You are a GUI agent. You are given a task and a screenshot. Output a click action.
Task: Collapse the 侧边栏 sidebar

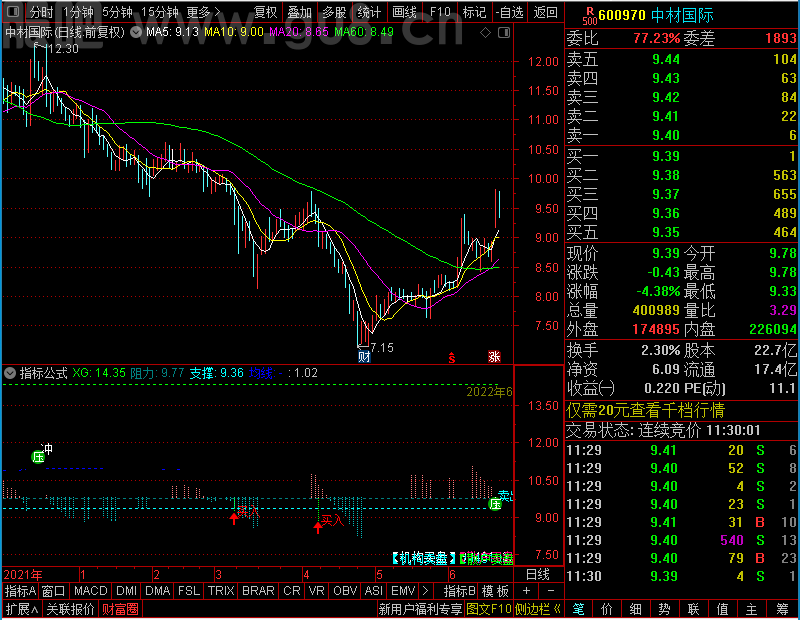click(x=538, y=609)
